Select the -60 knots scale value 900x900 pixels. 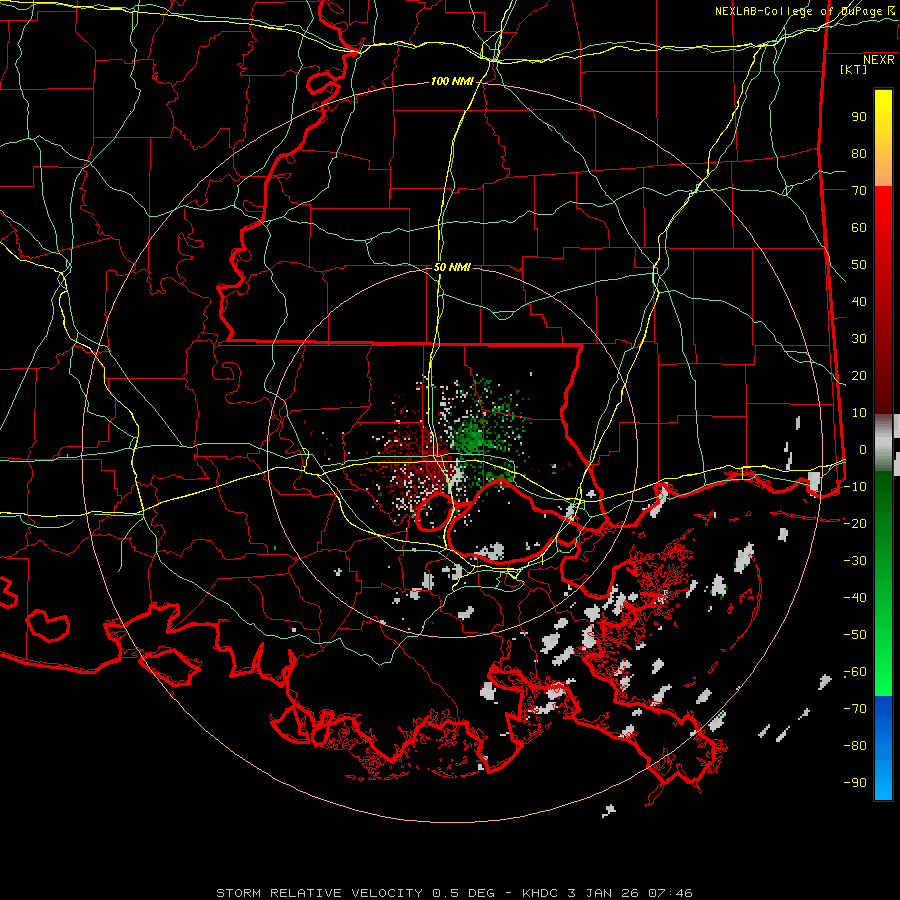(855, 672)
